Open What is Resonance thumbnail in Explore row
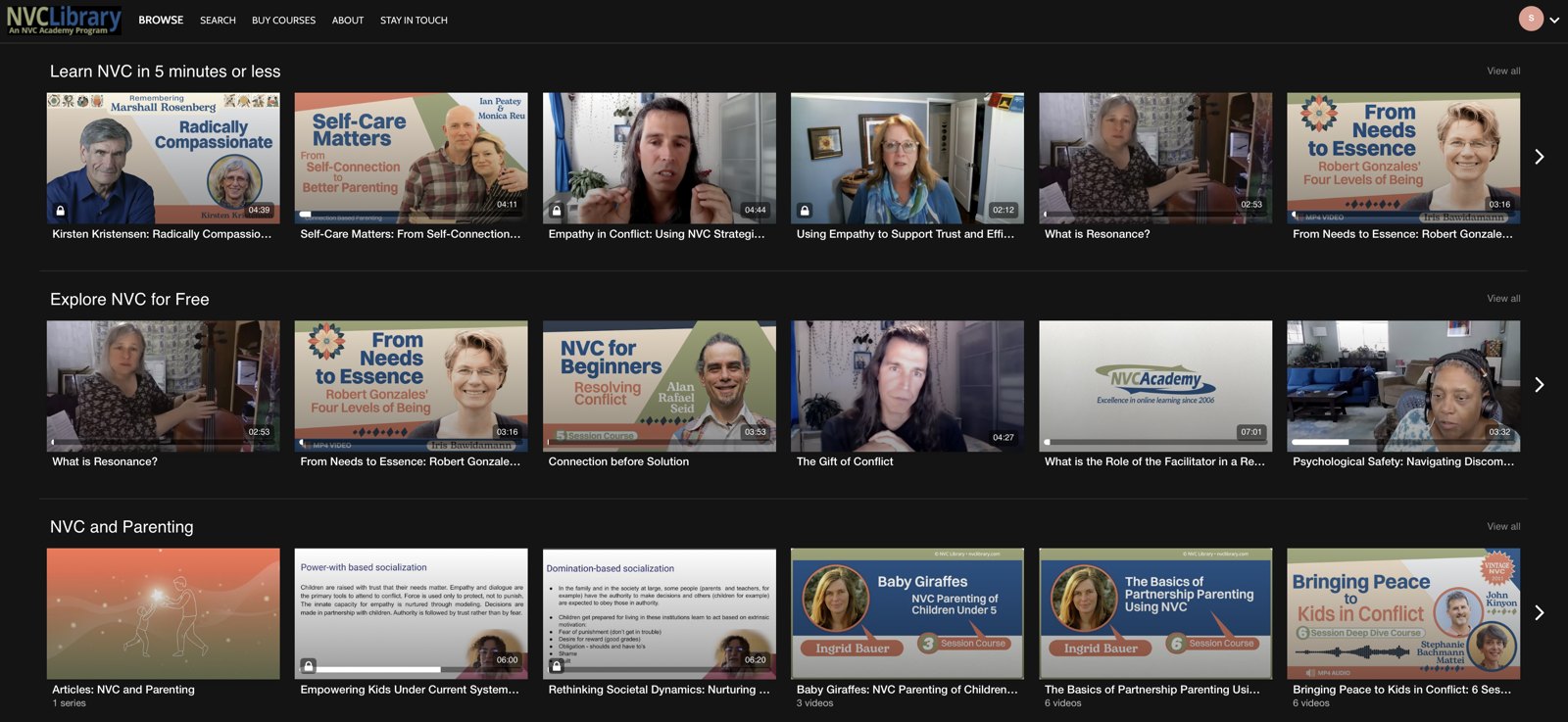 163,386
